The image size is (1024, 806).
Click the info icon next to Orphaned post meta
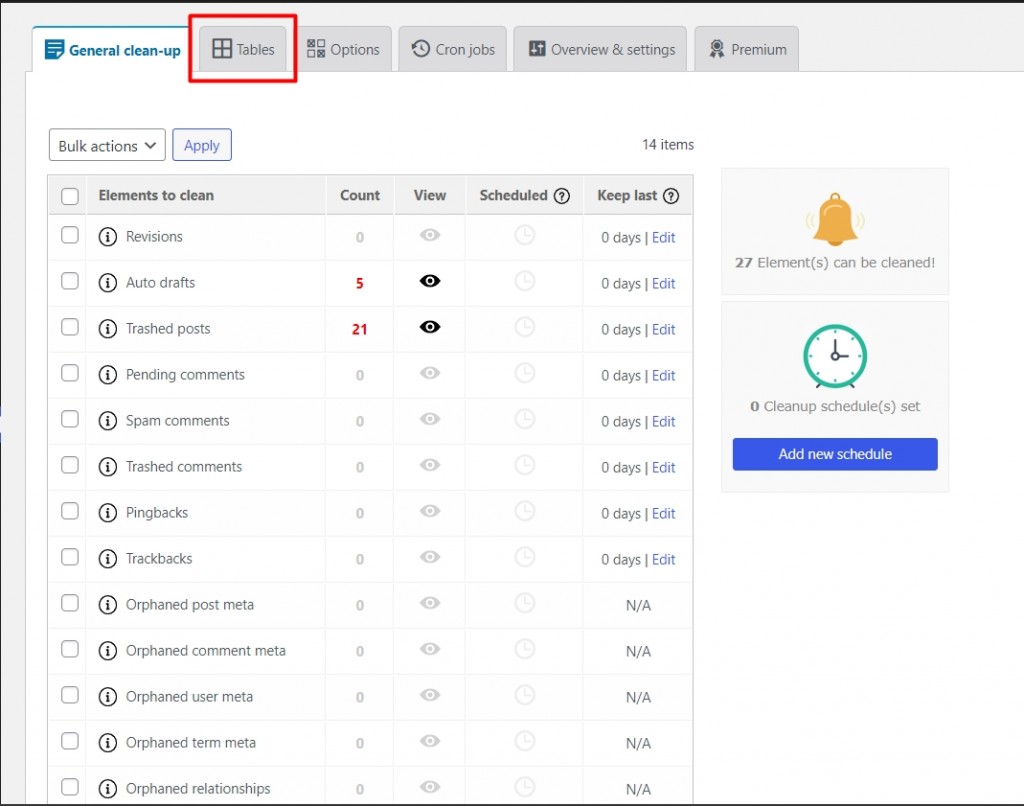[x=108, y=605]
